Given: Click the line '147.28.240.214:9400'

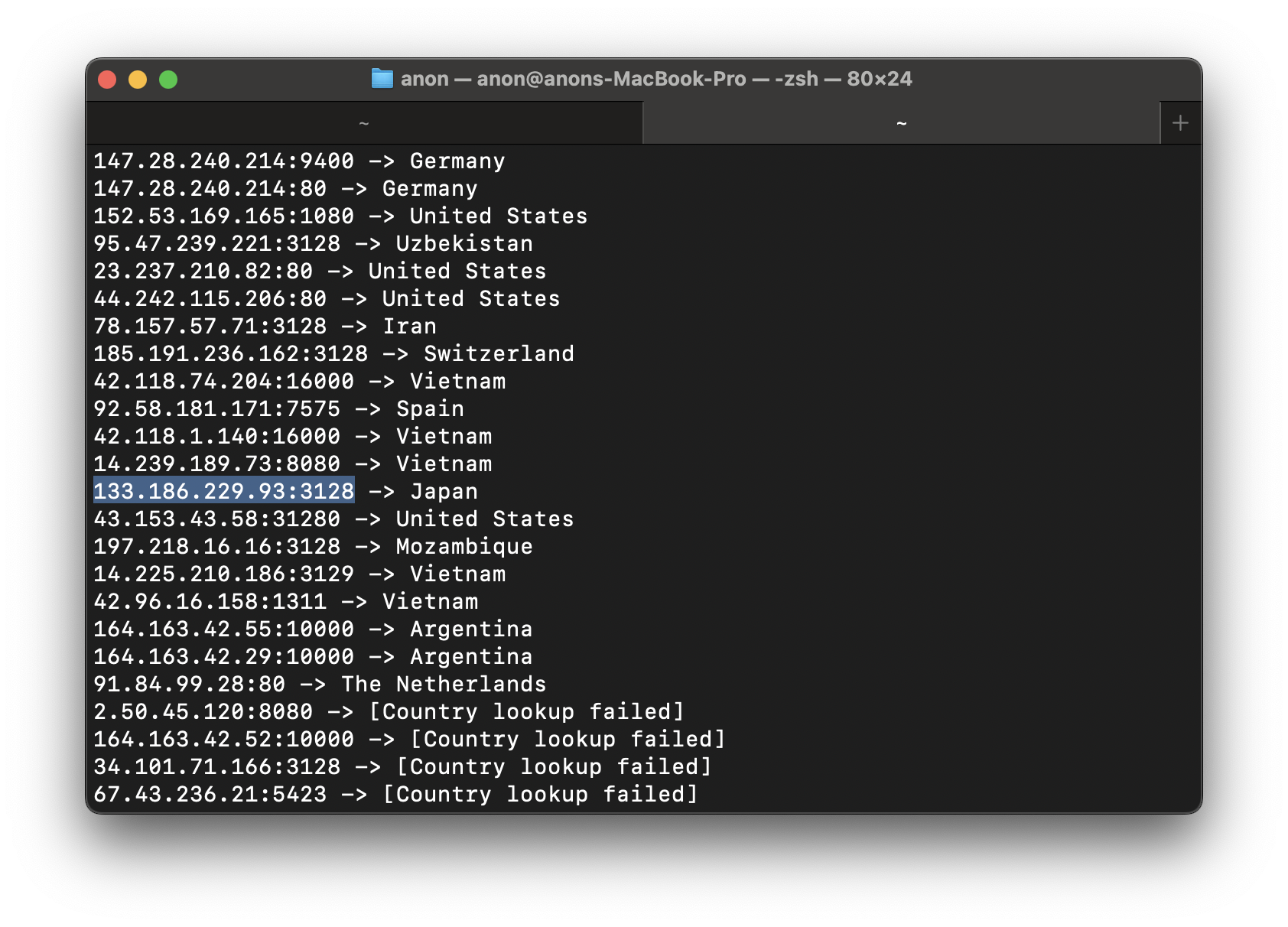Looking at the screenshot, I should click(224, 161).
